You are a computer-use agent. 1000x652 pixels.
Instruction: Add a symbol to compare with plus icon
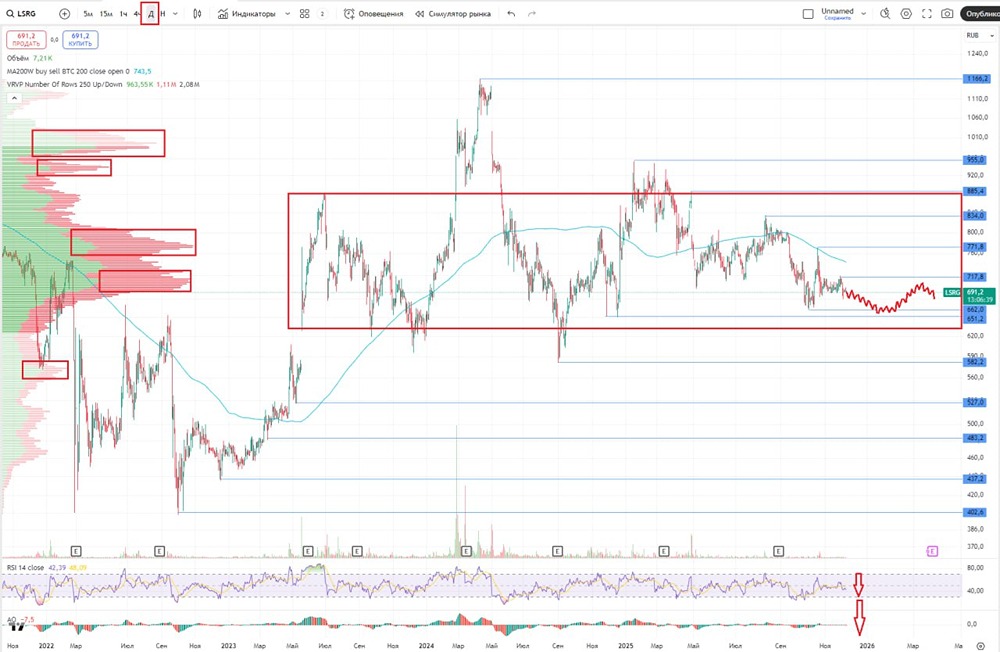coord(64,13)
